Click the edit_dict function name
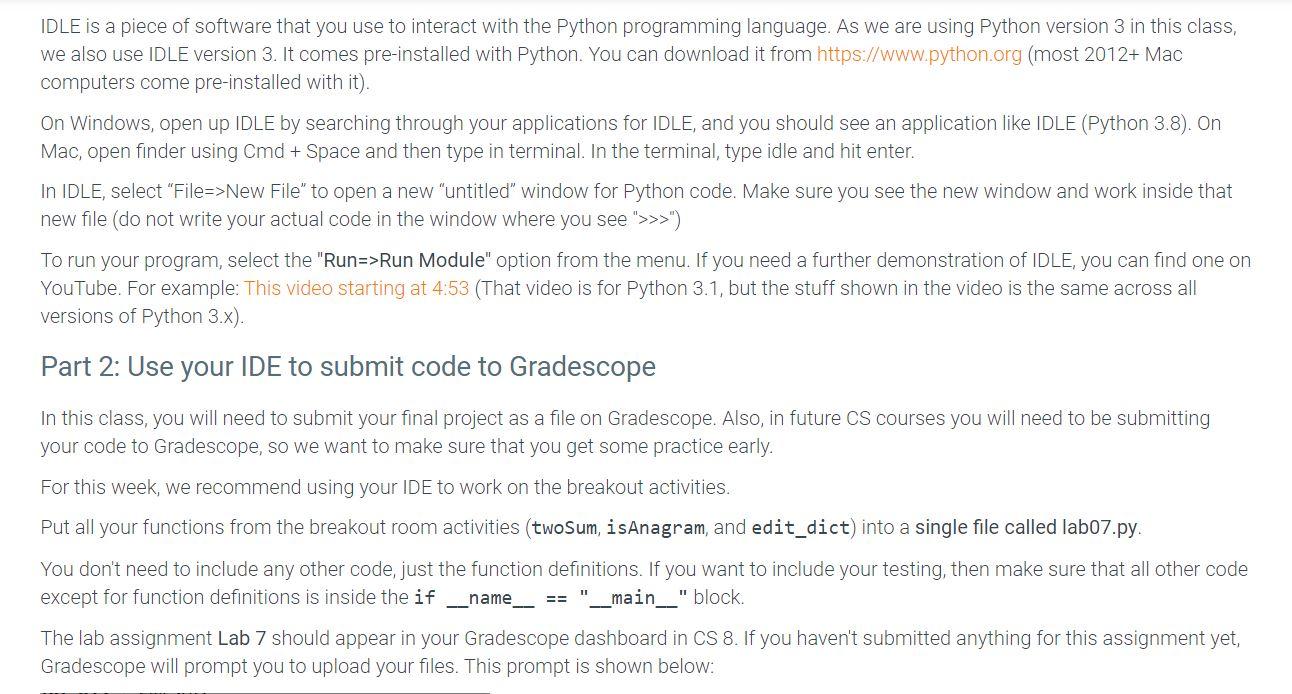The height and width of the screenshot is (694, 1292). pos(800,527)
